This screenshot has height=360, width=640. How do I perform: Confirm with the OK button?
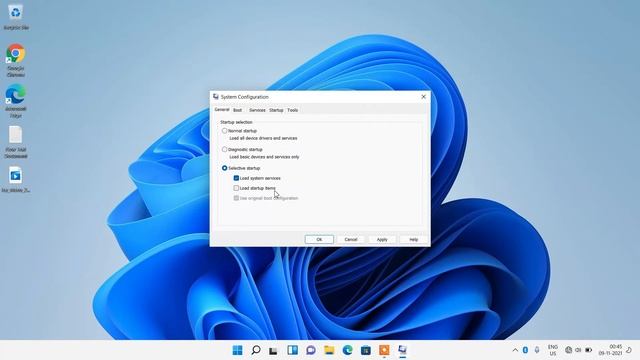click(319, 239)
